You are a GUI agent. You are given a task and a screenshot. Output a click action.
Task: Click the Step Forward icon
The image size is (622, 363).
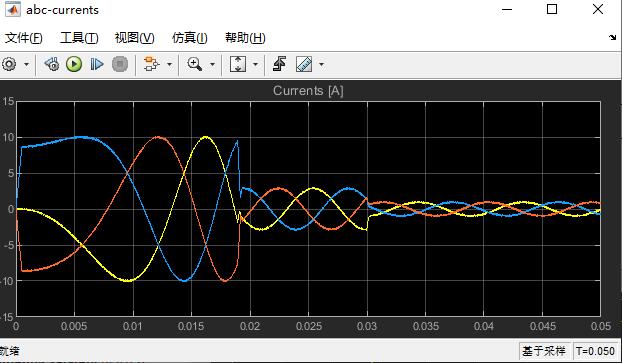pos(97,64)
